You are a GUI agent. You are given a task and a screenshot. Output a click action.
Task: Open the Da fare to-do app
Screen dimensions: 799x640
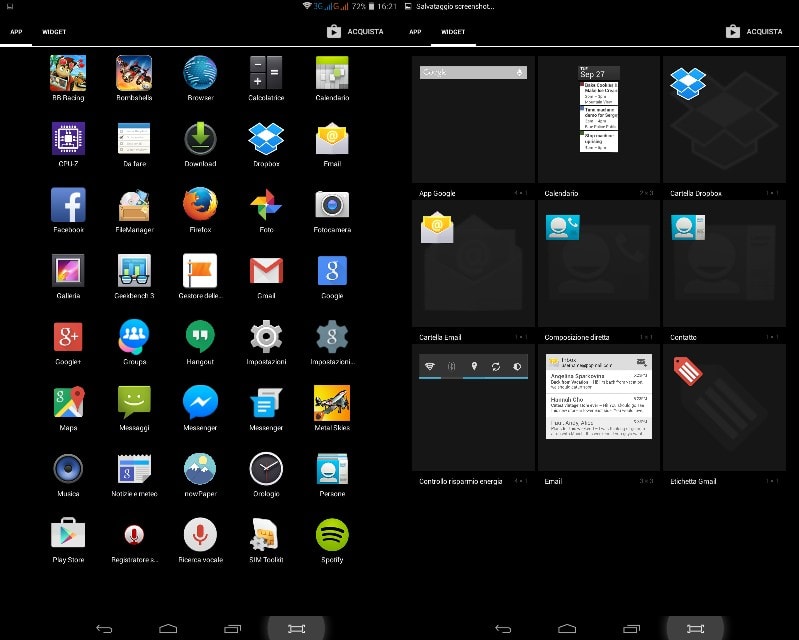134,139
